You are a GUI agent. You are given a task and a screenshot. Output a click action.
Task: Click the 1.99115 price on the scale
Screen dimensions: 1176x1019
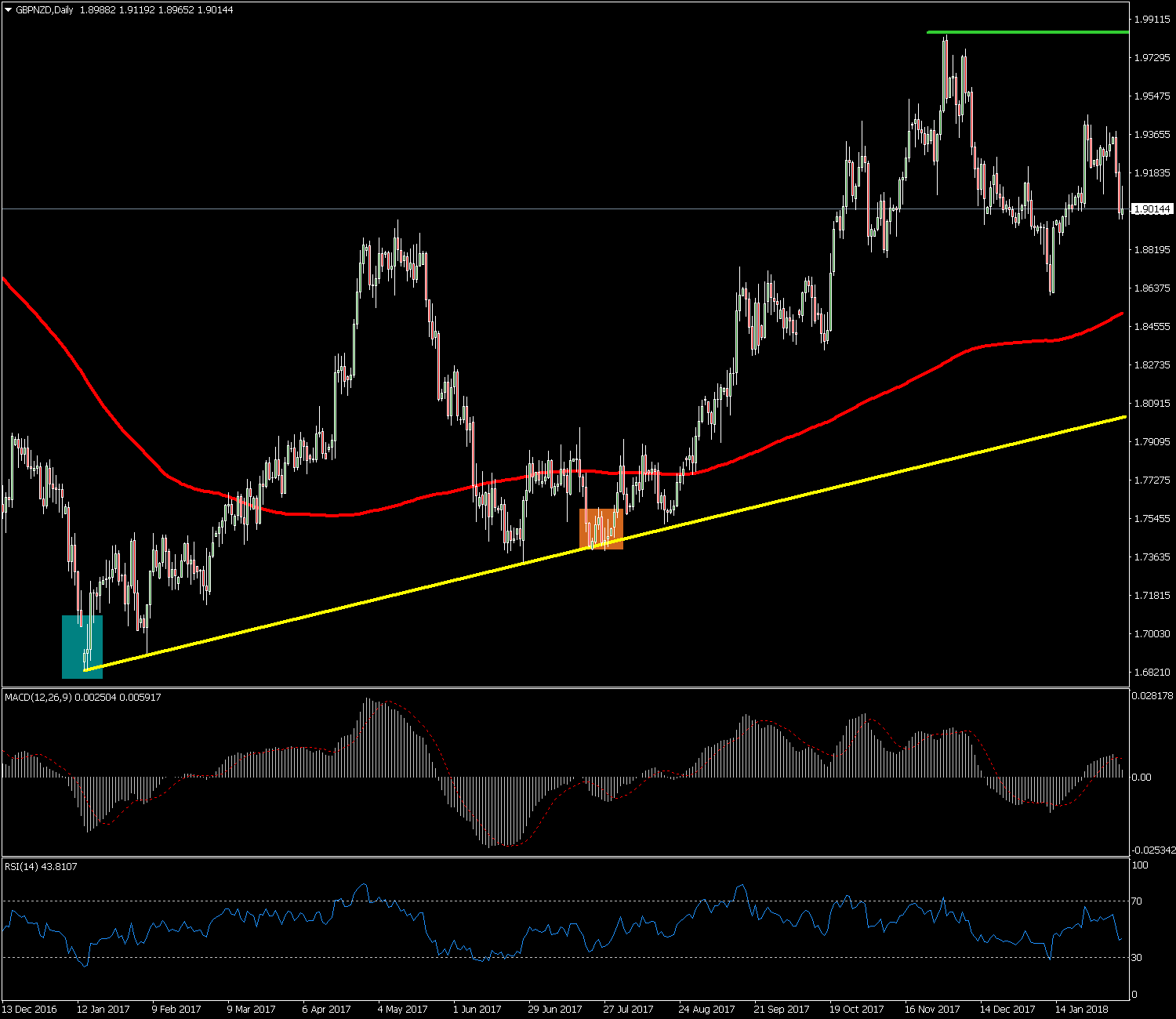[1152, 20]
